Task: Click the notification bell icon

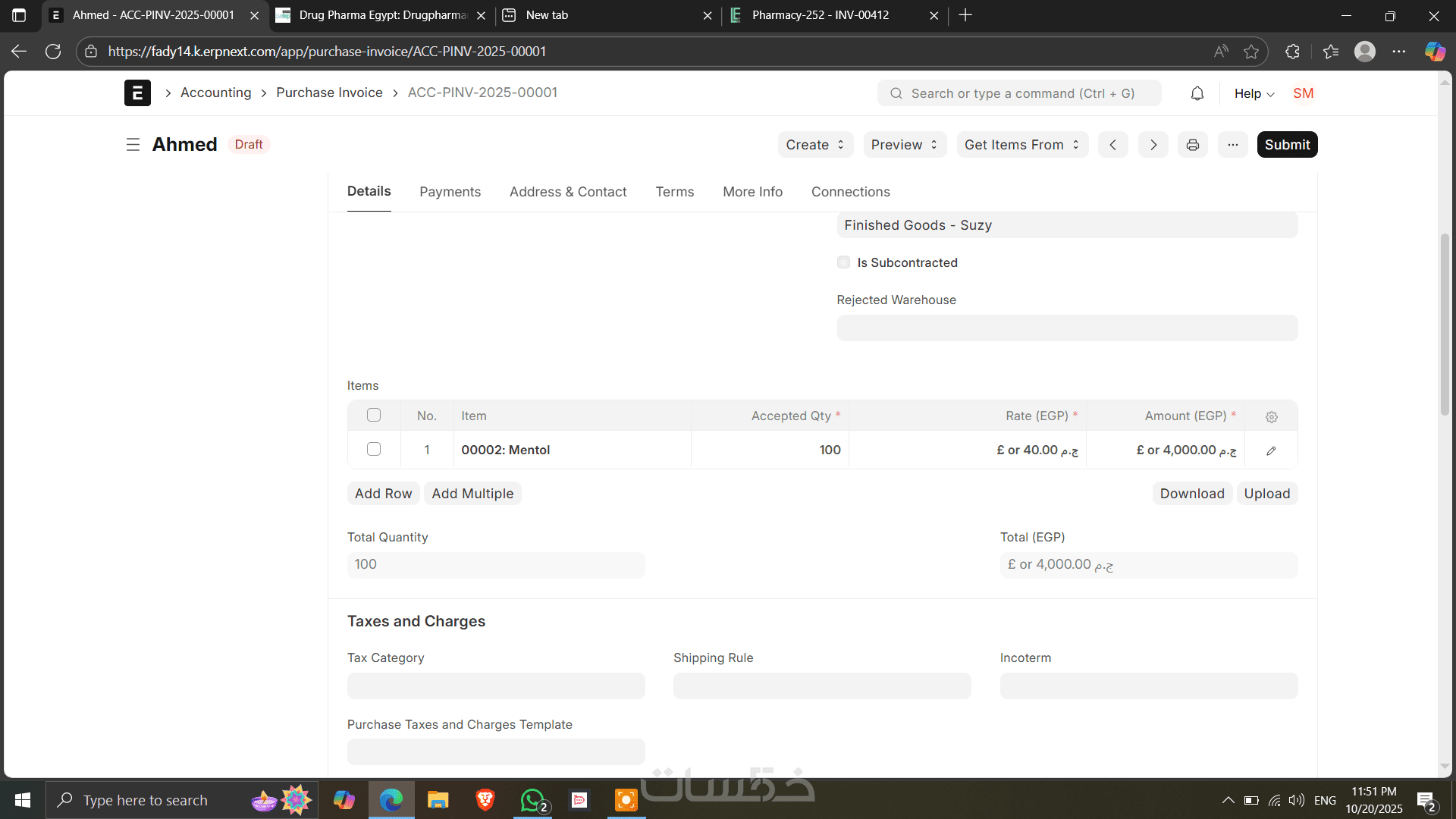Action: coord(1197,93)
